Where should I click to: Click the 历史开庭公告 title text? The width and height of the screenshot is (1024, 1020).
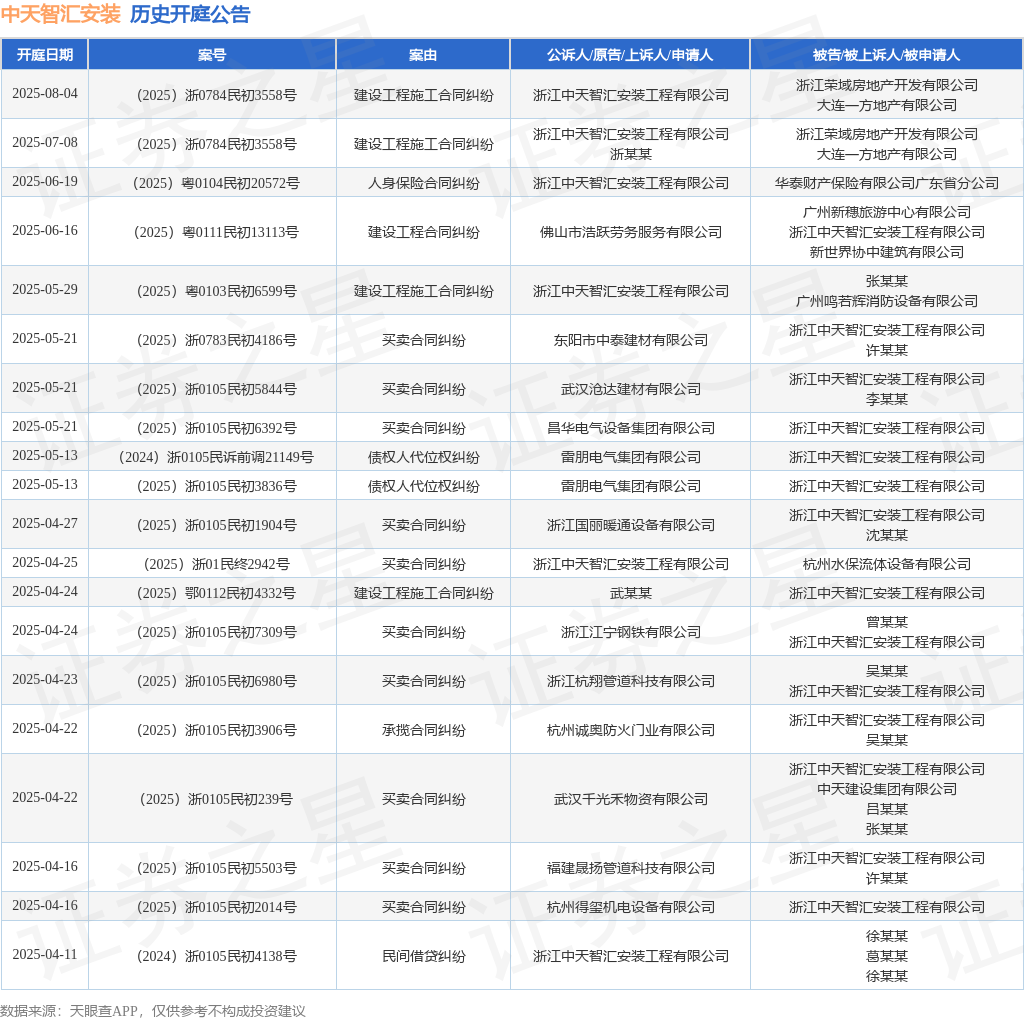pyautogui.click(x=190, y=14)
